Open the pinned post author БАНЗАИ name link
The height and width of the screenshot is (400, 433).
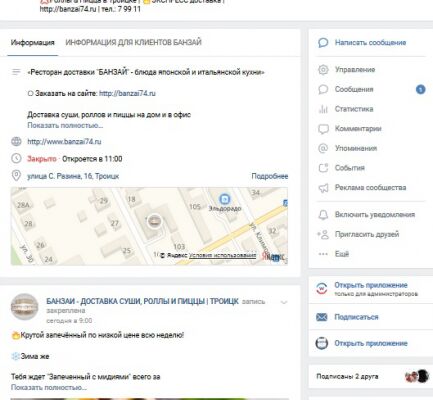click(142, 301)
